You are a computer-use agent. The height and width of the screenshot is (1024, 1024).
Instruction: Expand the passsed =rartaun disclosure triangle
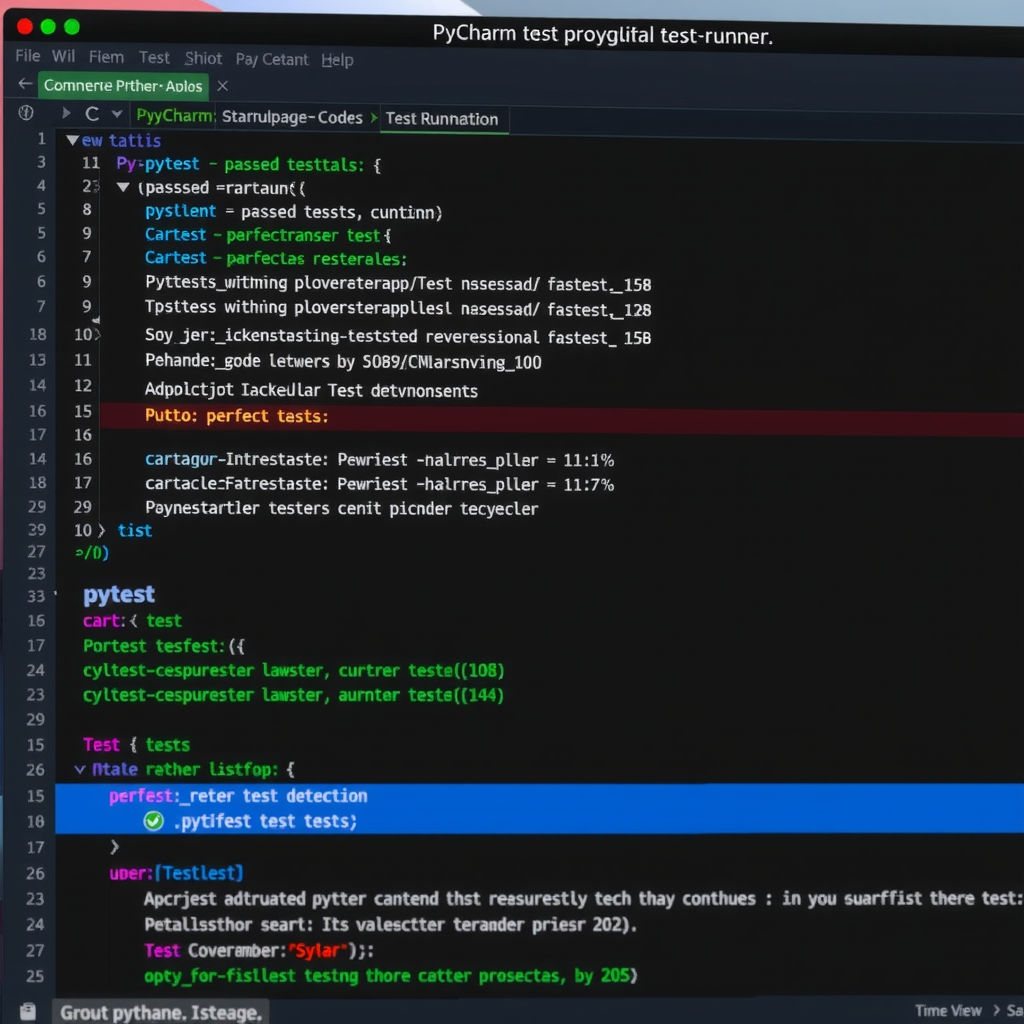[124, 187]
